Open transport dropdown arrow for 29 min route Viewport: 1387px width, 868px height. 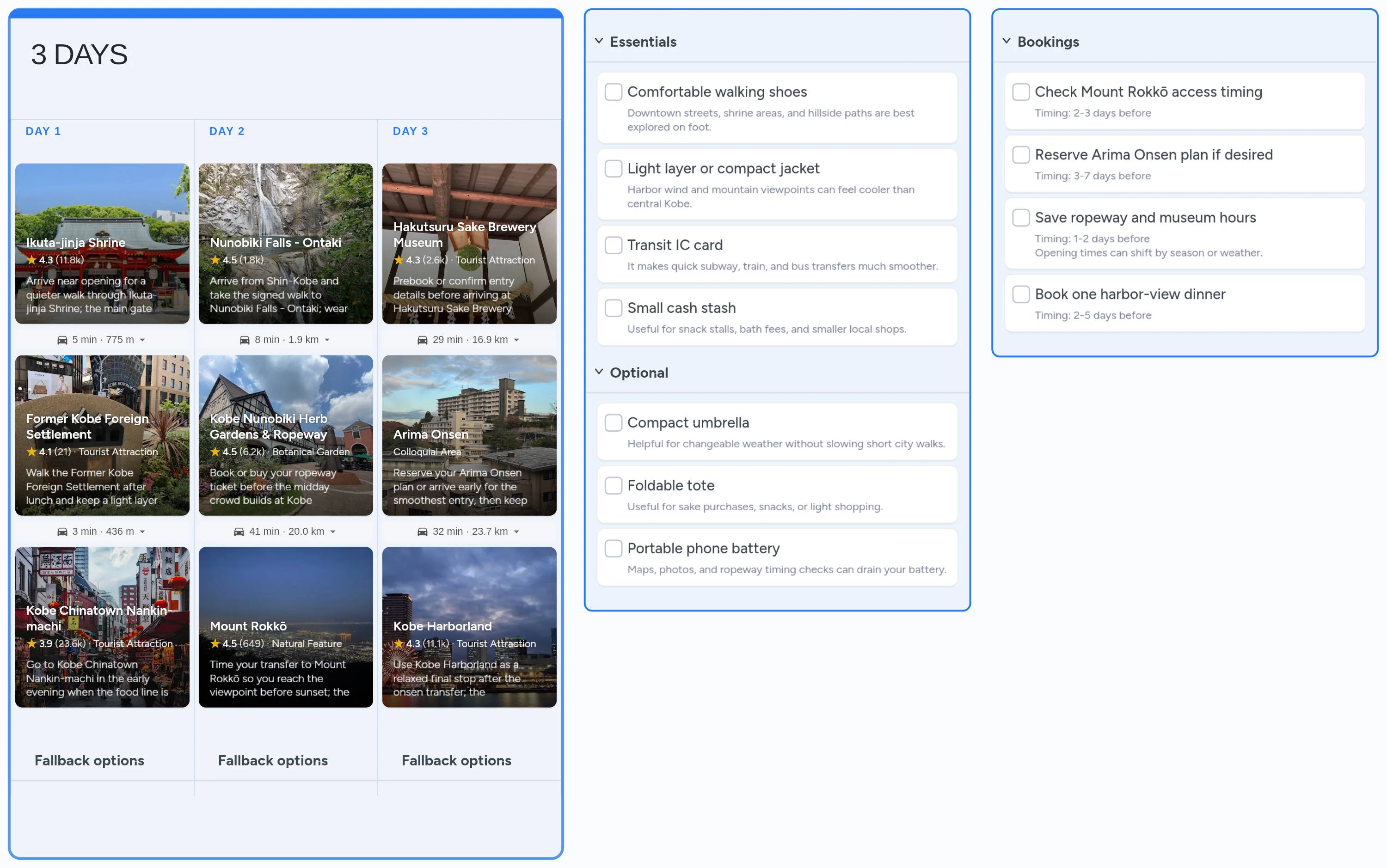point(517,340)
